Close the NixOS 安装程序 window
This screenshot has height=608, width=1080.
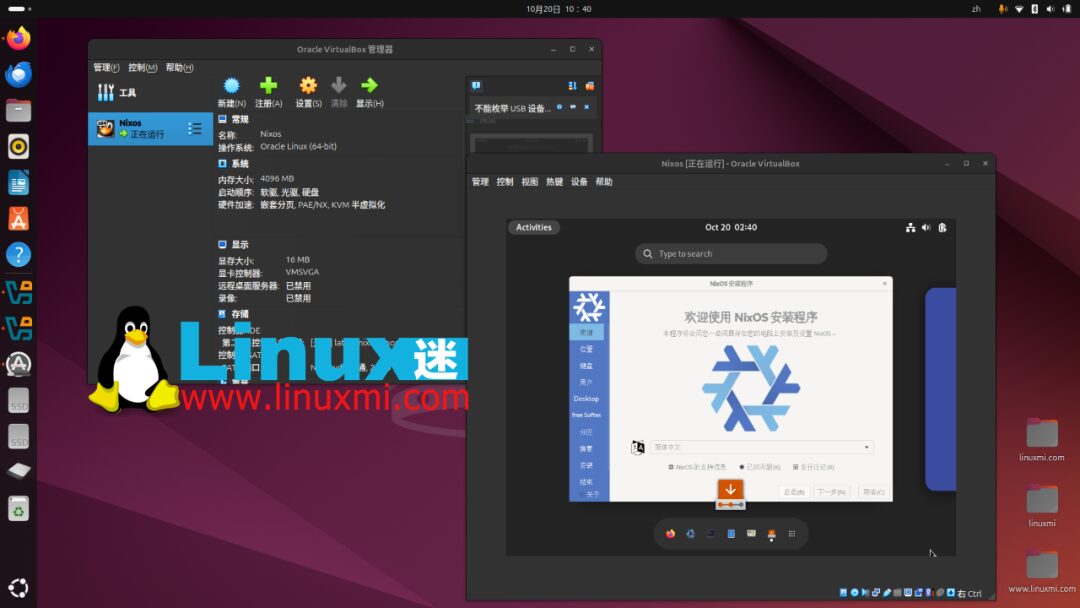[884, 284]
